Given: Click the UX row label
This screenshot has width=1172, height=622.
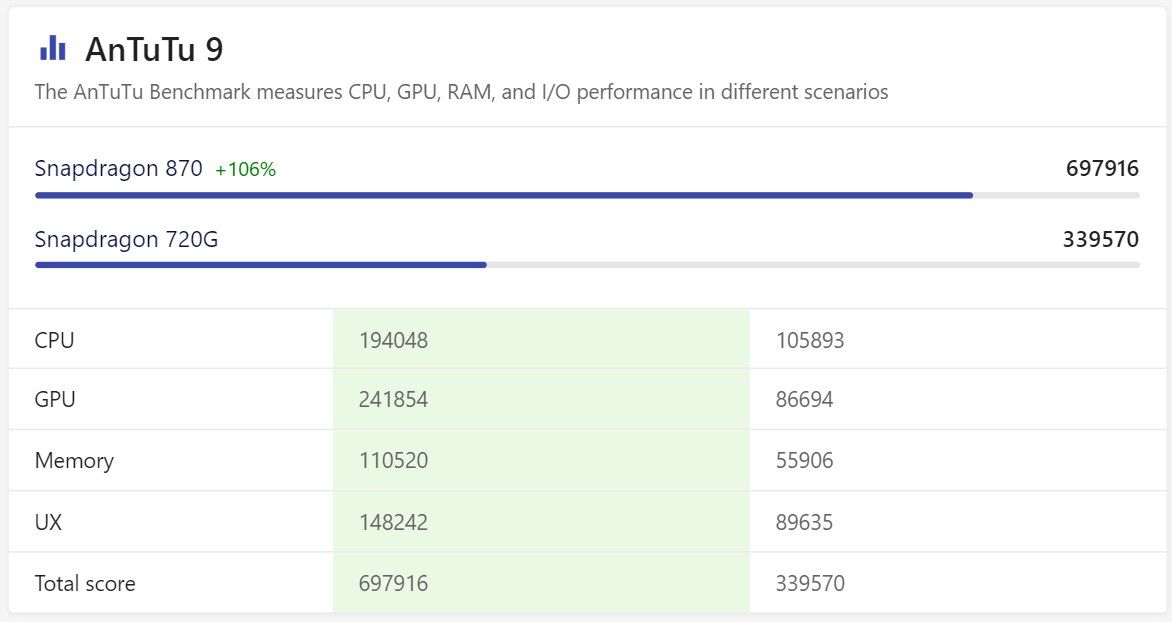Looking at the screenshot, I should 48,522.
